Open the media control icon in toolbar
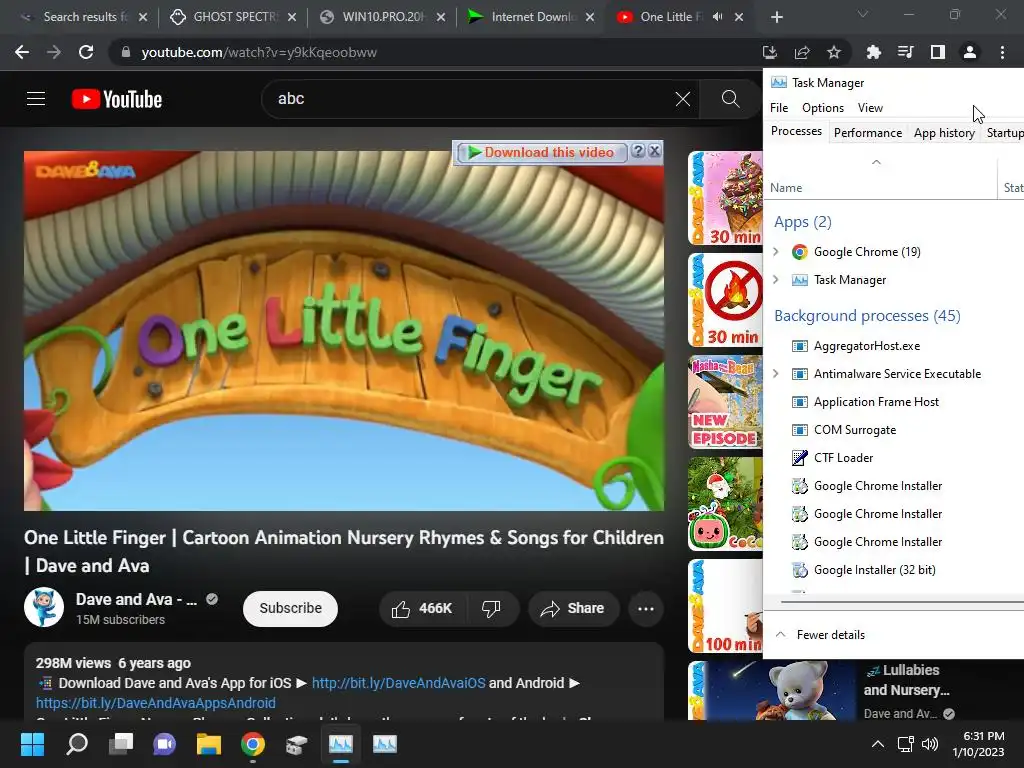 [x=905, y=52]
